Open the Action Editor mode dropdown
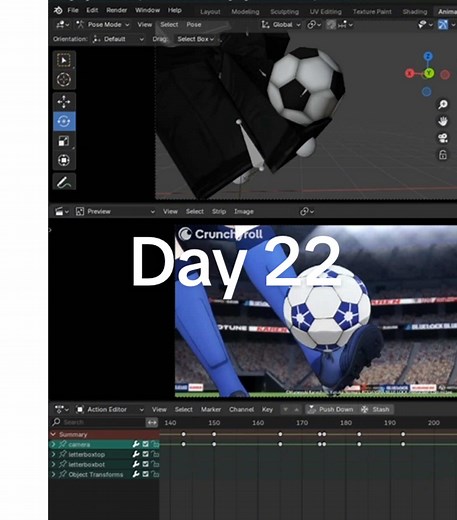Image resolution: width=457 pixels, height=520 pixels. [110, 409]
